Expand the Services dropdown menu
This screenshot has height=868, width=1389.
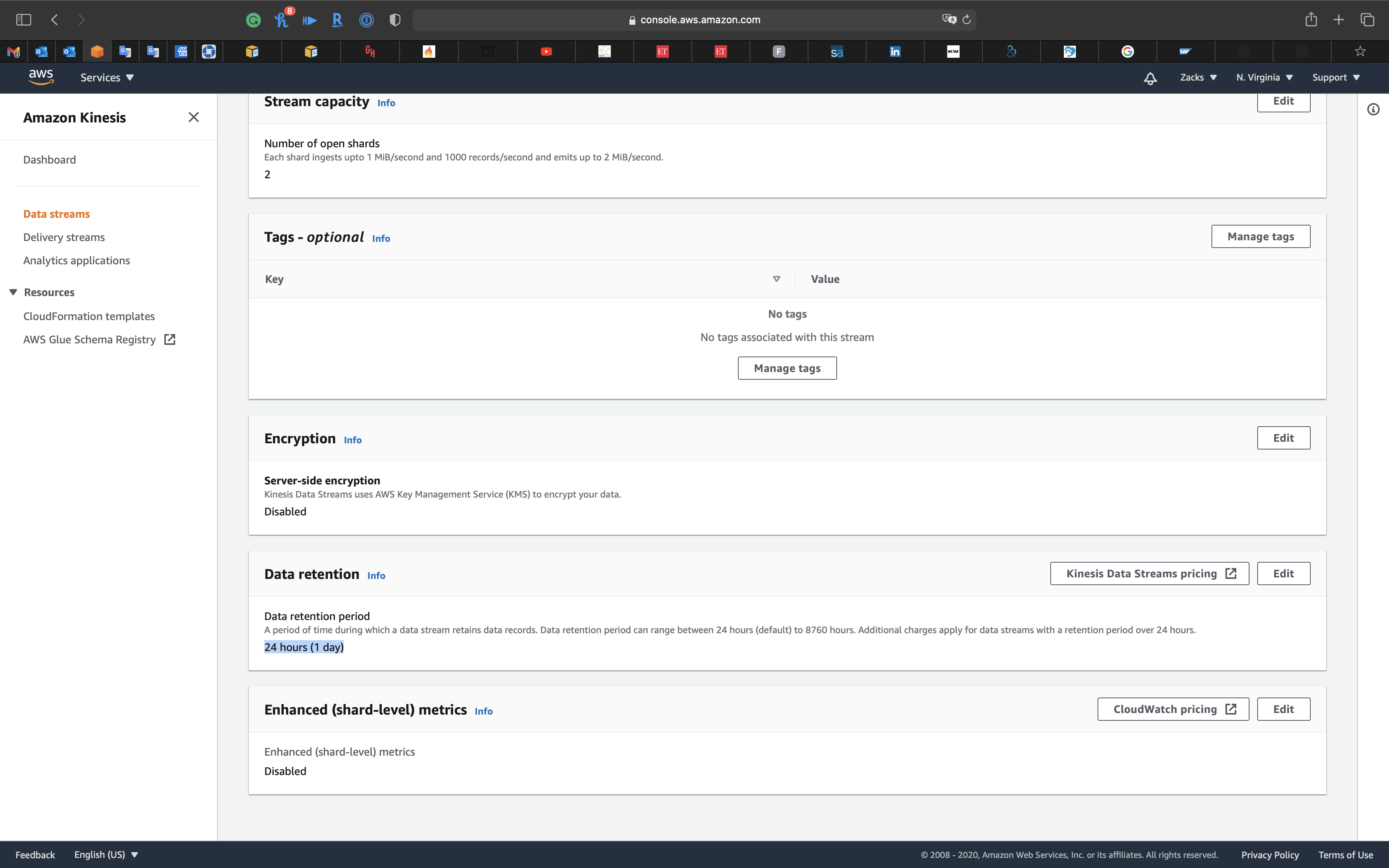(x=107, y=77)
